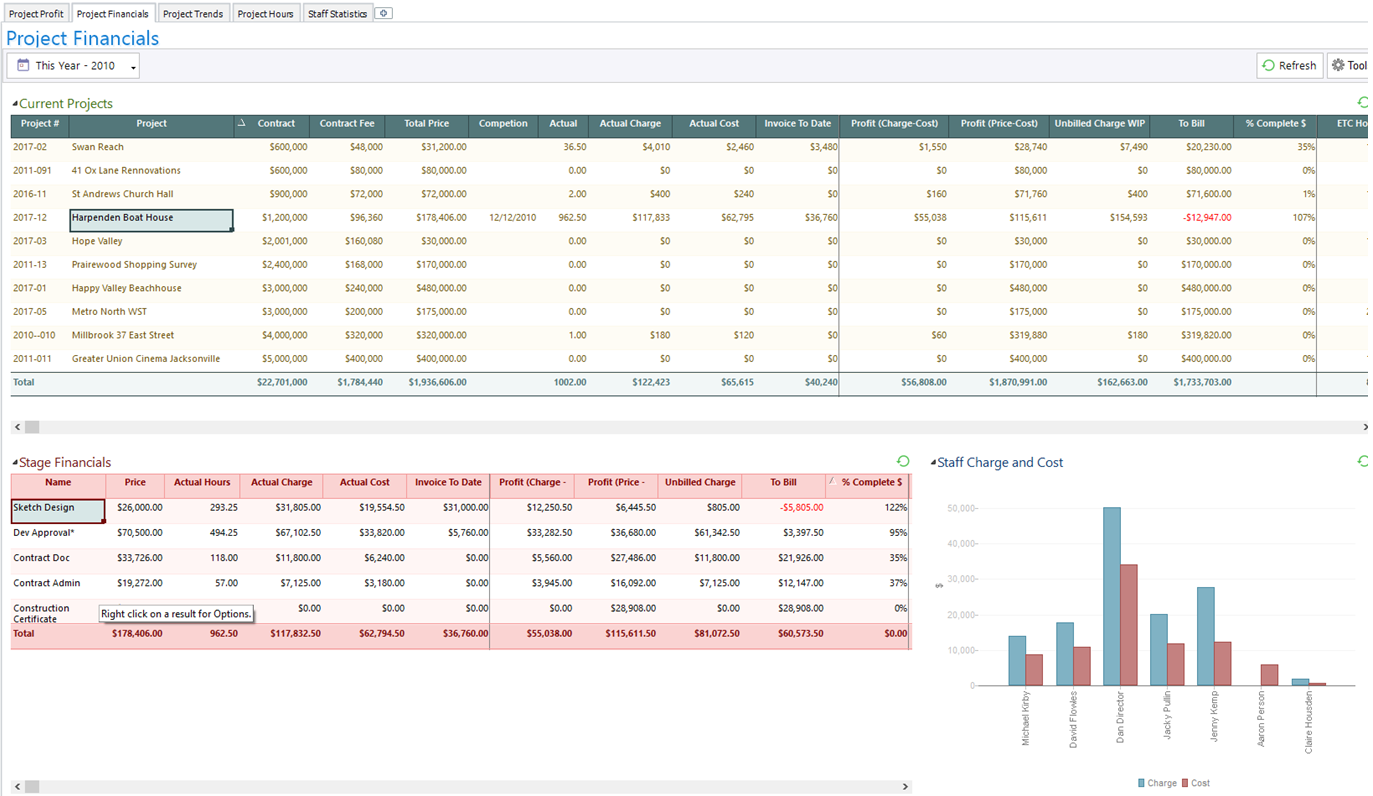The image size is (1373, 796).
Task: Switch to the Project Trends tab
Action: tap(193, 13)
